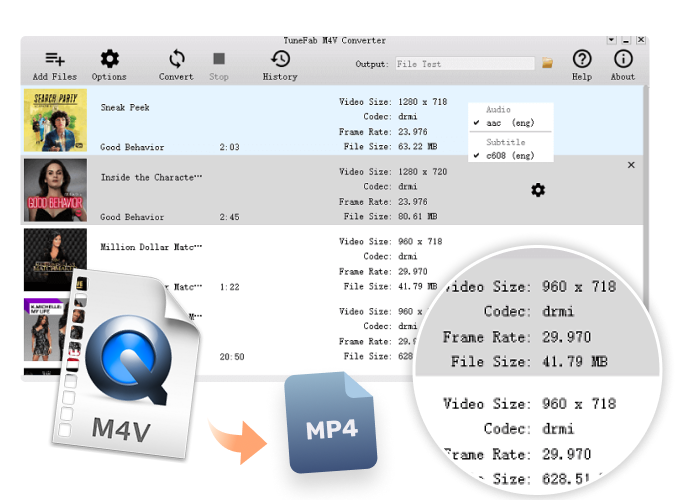This screenshot has height=500, width=678.
Task: Click the Options label
Action: click(109, 77)
